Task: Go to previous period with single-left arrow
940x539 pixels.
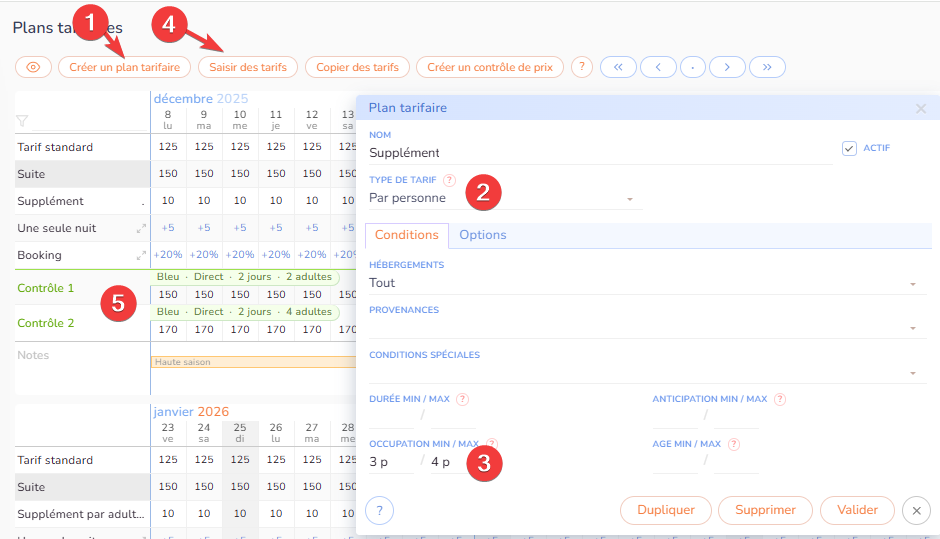Action: point(658,67)
